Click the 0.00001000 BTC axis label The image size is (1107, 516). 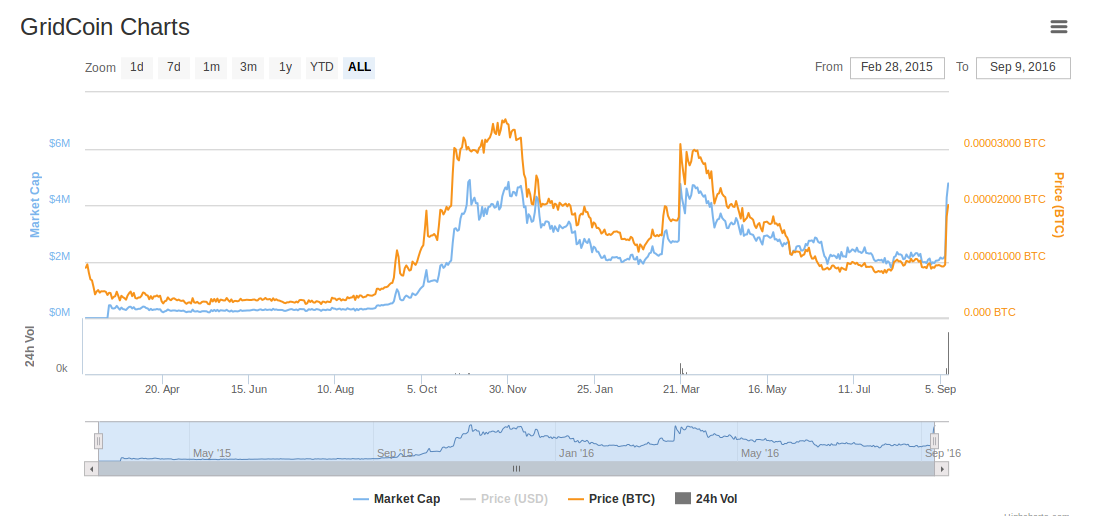click(1005, 256)
